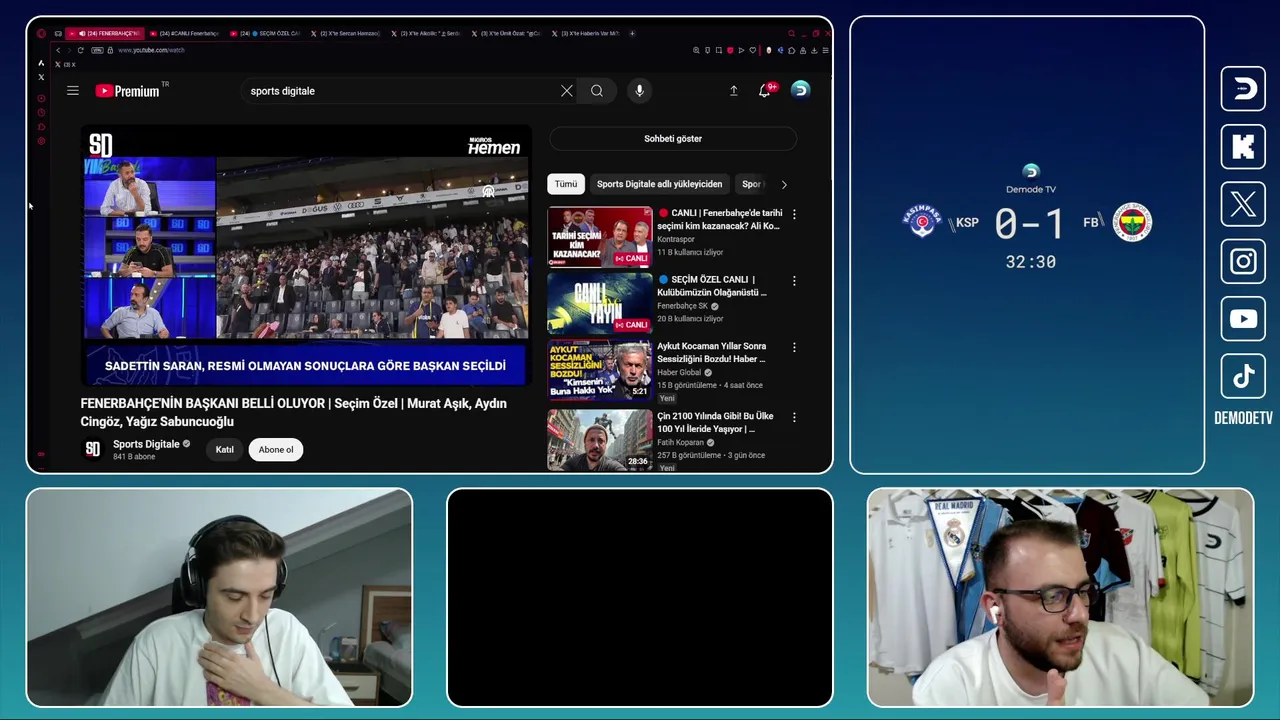Open the Opera menu logo
This screenshot has width=1280, height=720.
pyautogui.click(x=41, y=33)
